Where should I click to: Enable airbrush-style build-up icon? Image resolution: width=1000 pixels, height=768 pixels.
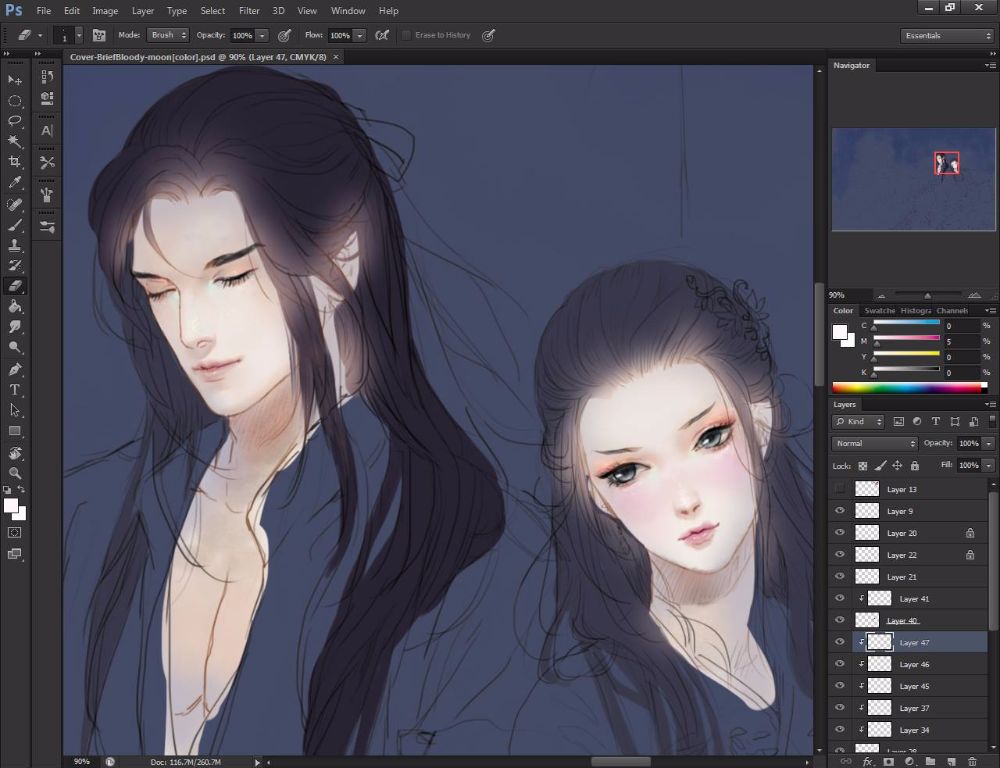(381, 35)
